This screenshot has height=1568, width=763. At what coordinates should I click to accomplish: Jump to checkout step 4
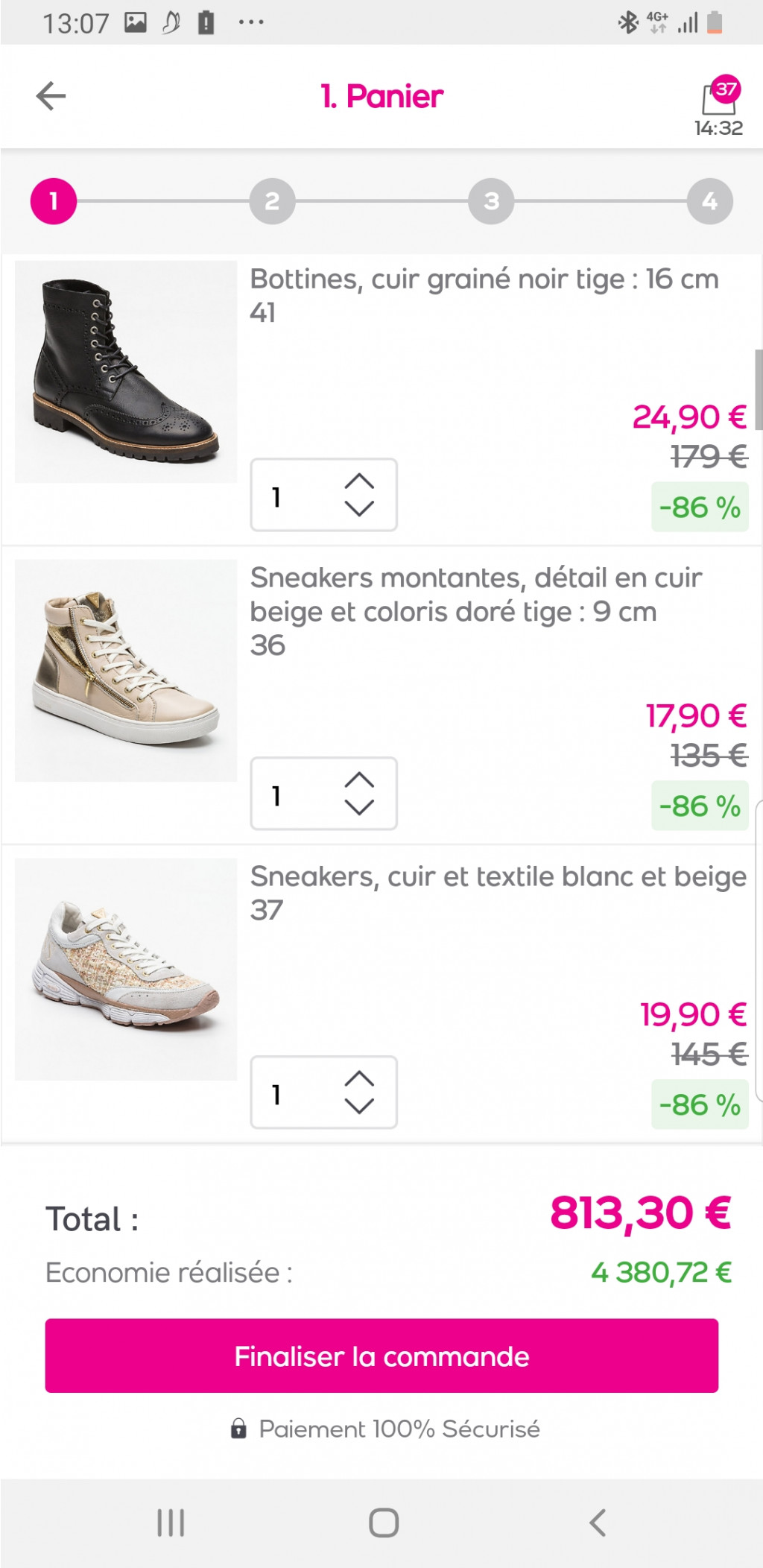click(709, 201)
